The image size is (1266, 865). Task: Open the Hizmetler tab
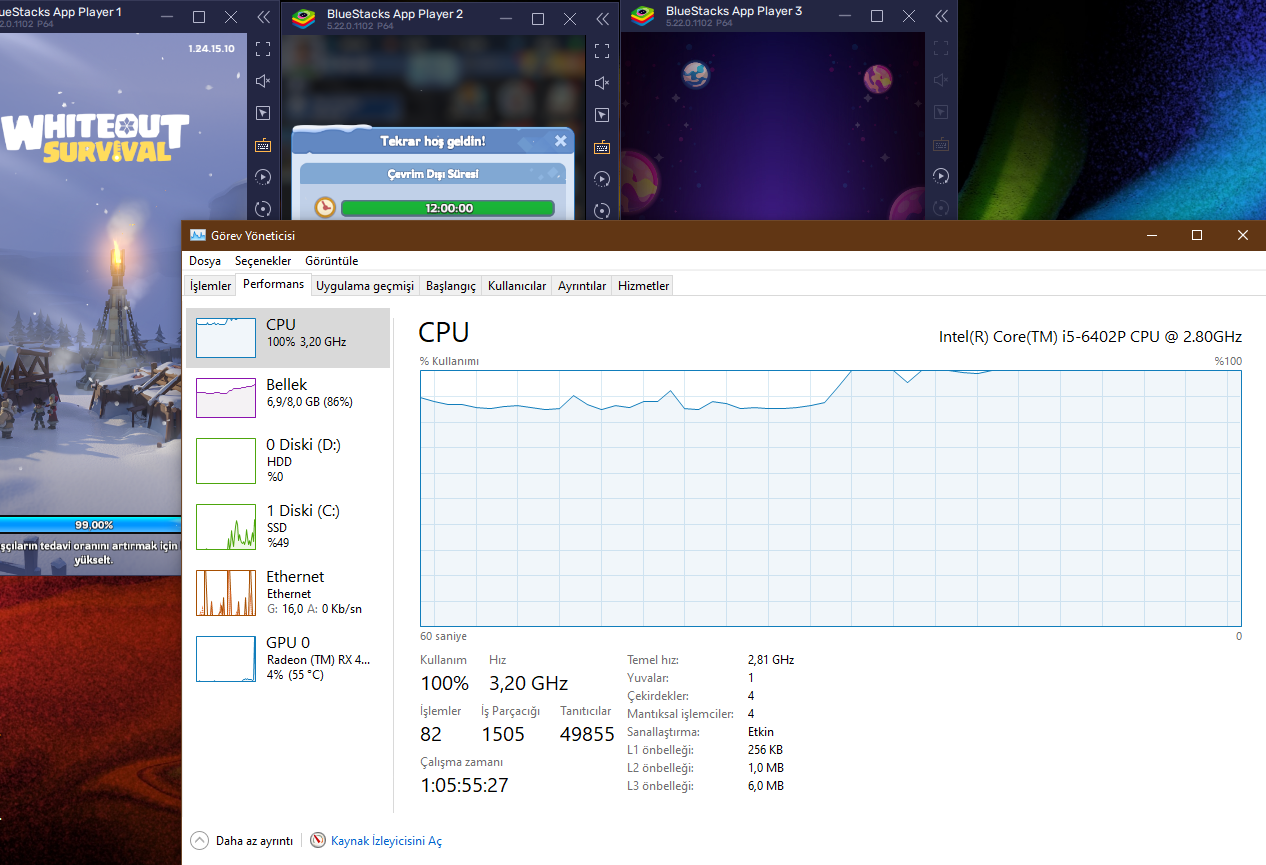pyautogui.click(x=643, y=286)
